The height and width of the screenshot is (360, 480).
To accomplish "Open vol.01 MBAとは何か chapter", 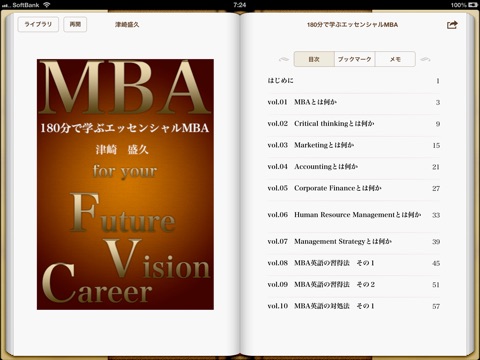I will tap(354, 102).
